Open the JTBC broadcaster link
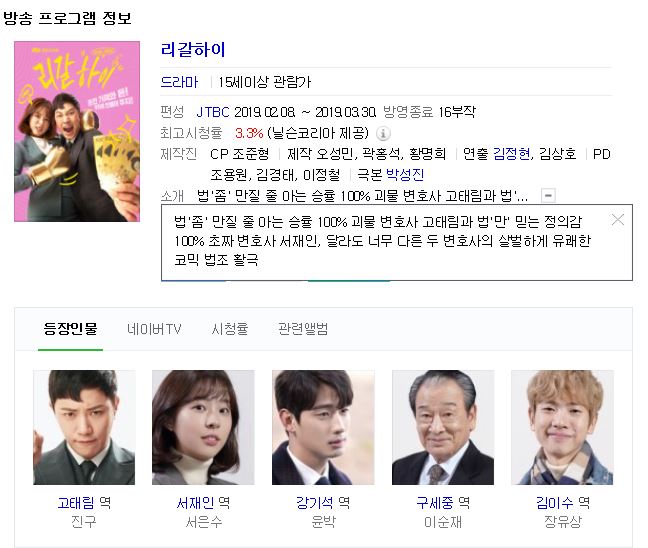The image size is (648, 548). coord(212,112)
